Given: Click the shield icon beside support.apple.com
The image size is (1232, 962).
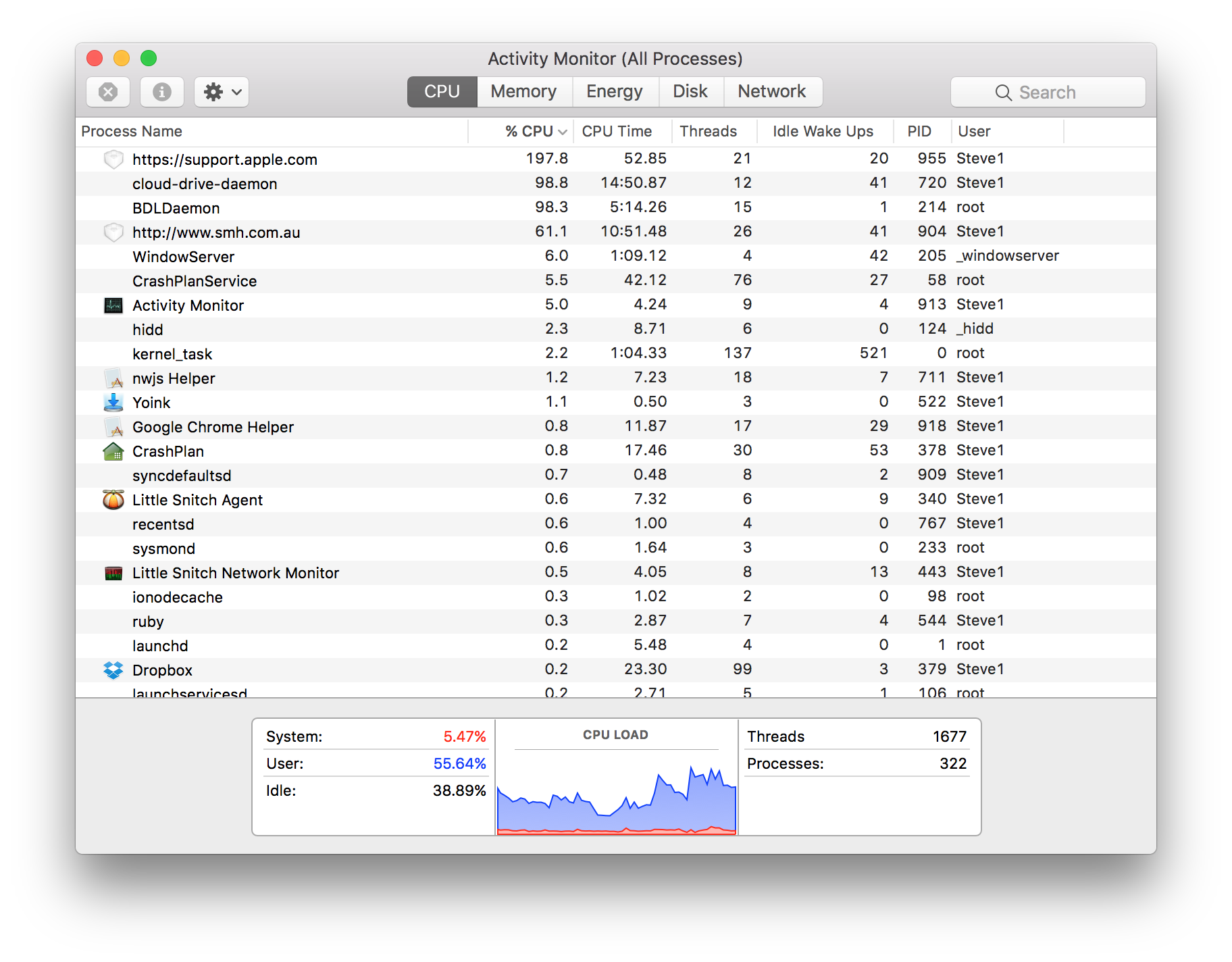Looking at the screenshot, I should 113,159.
